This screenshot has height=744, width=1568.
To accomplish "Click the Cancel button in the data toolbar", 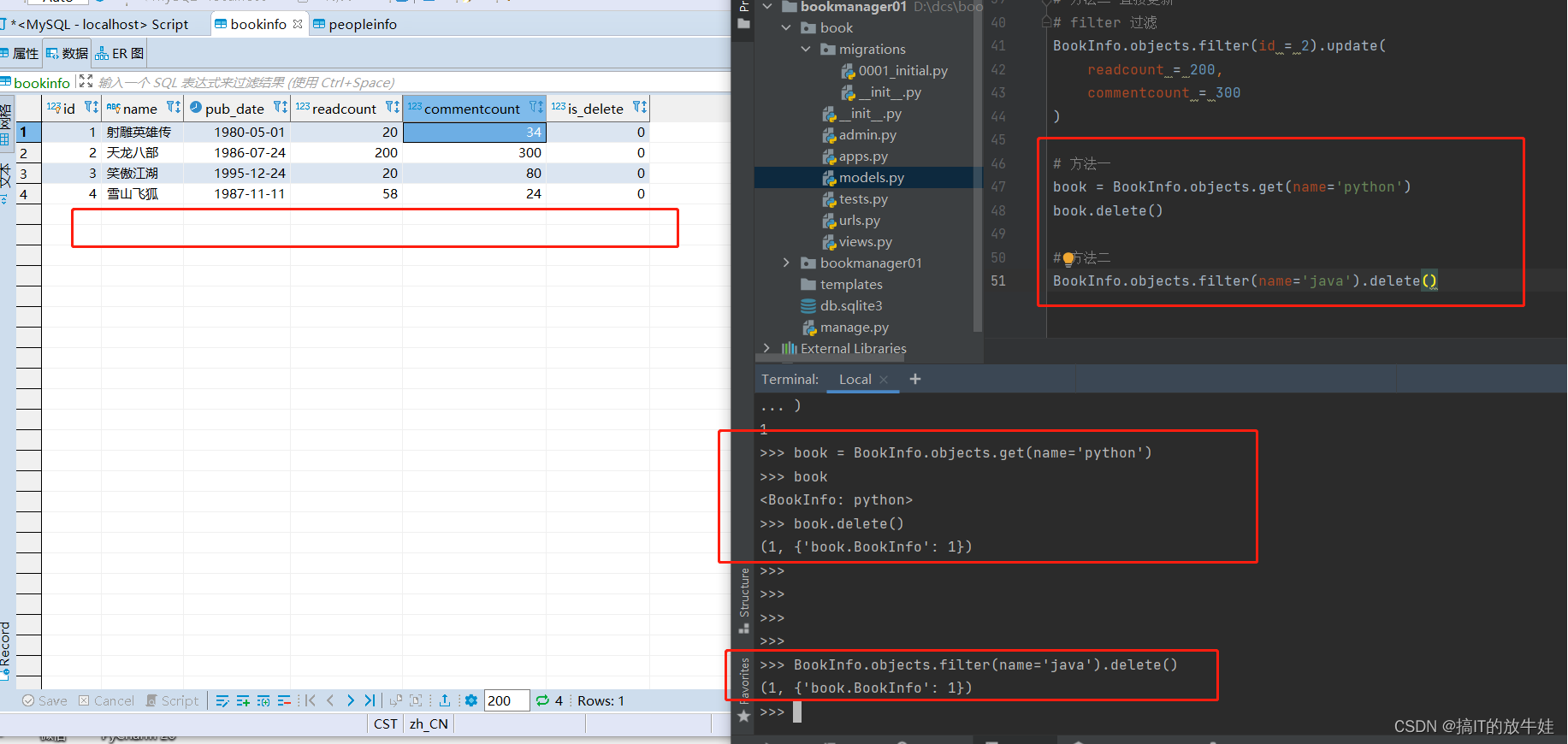I will 106,700.
